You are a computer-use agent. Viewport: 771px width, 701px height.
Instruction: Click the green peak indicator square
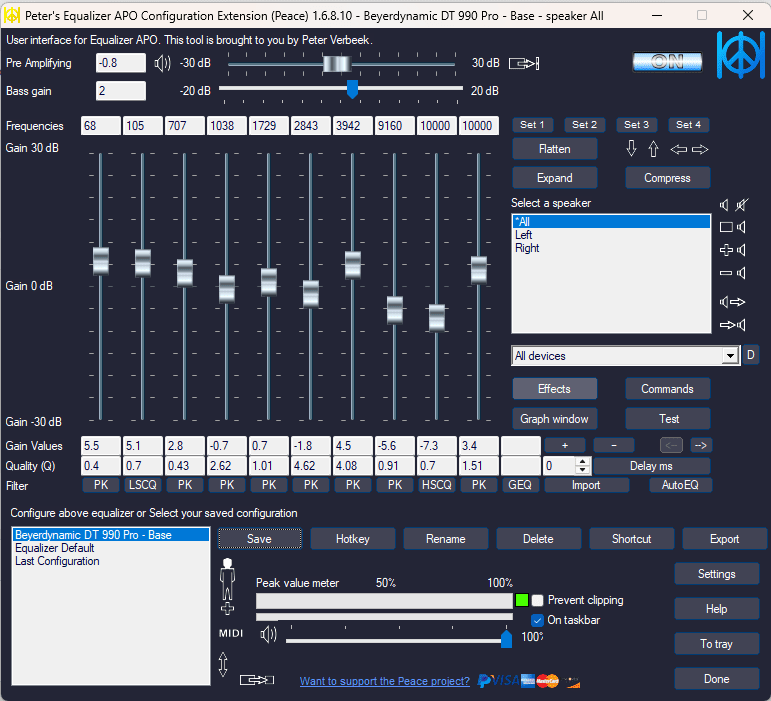coord(522,600)
